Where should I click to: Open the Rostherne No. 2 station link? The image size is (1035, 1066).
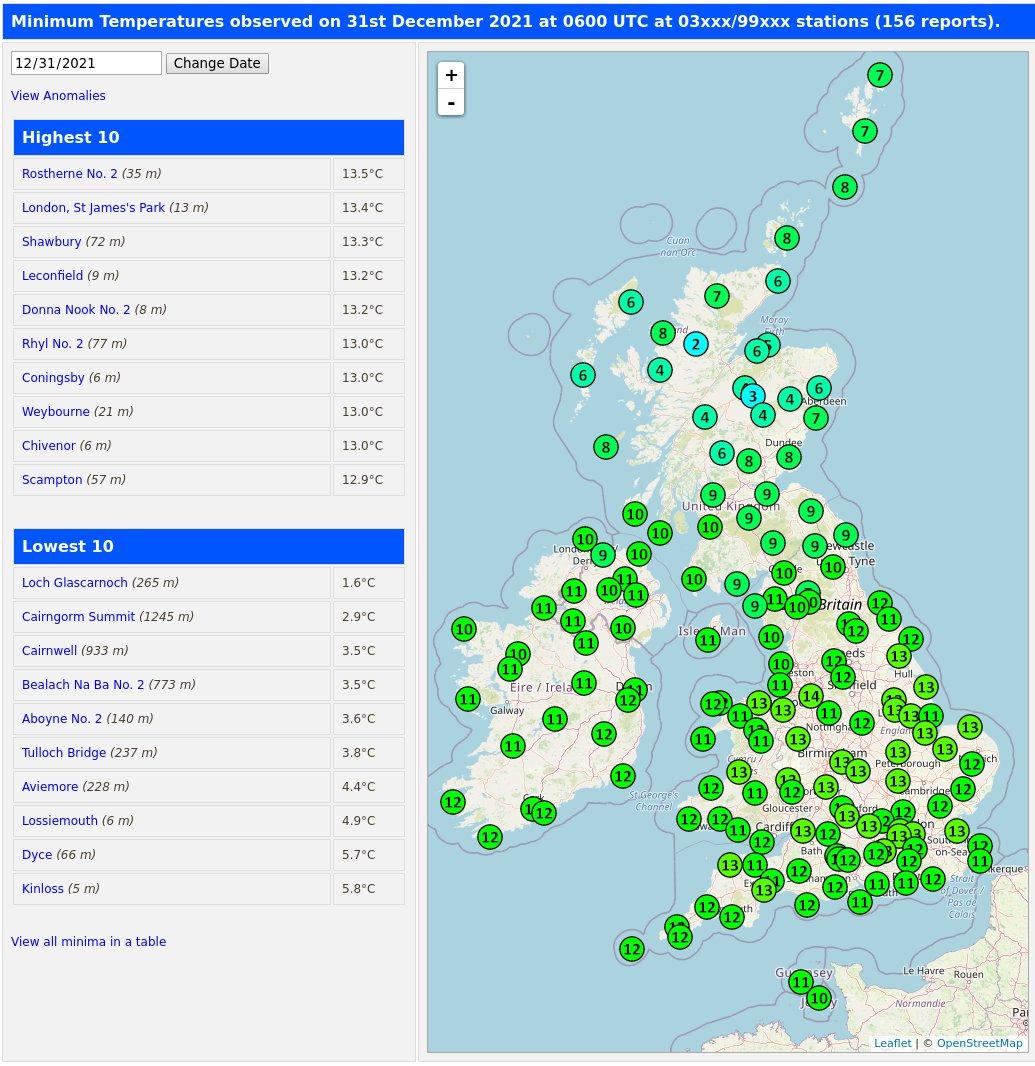tap(69, 173)
